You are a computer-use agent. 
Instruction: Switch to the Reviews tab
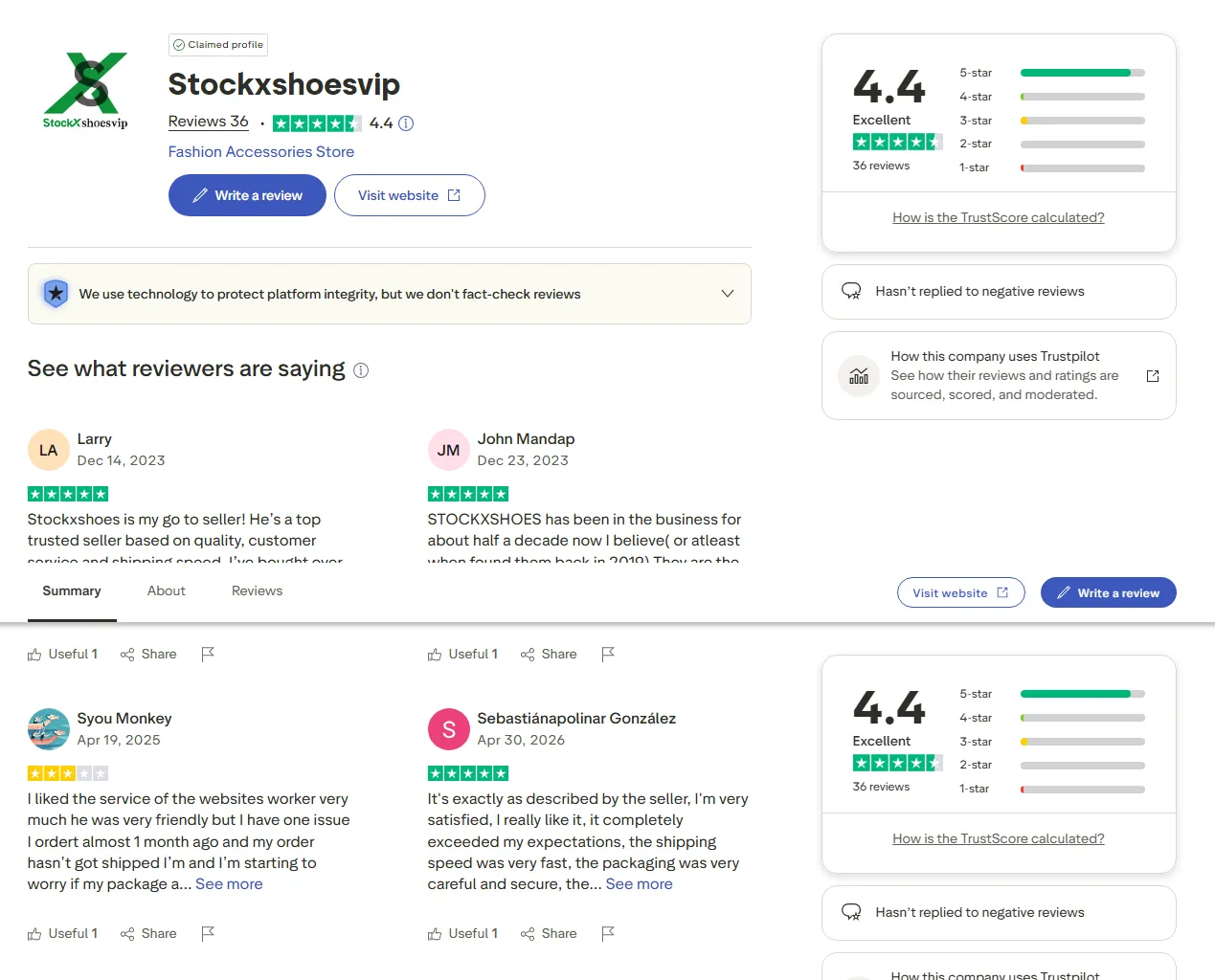tap(258, 591)
